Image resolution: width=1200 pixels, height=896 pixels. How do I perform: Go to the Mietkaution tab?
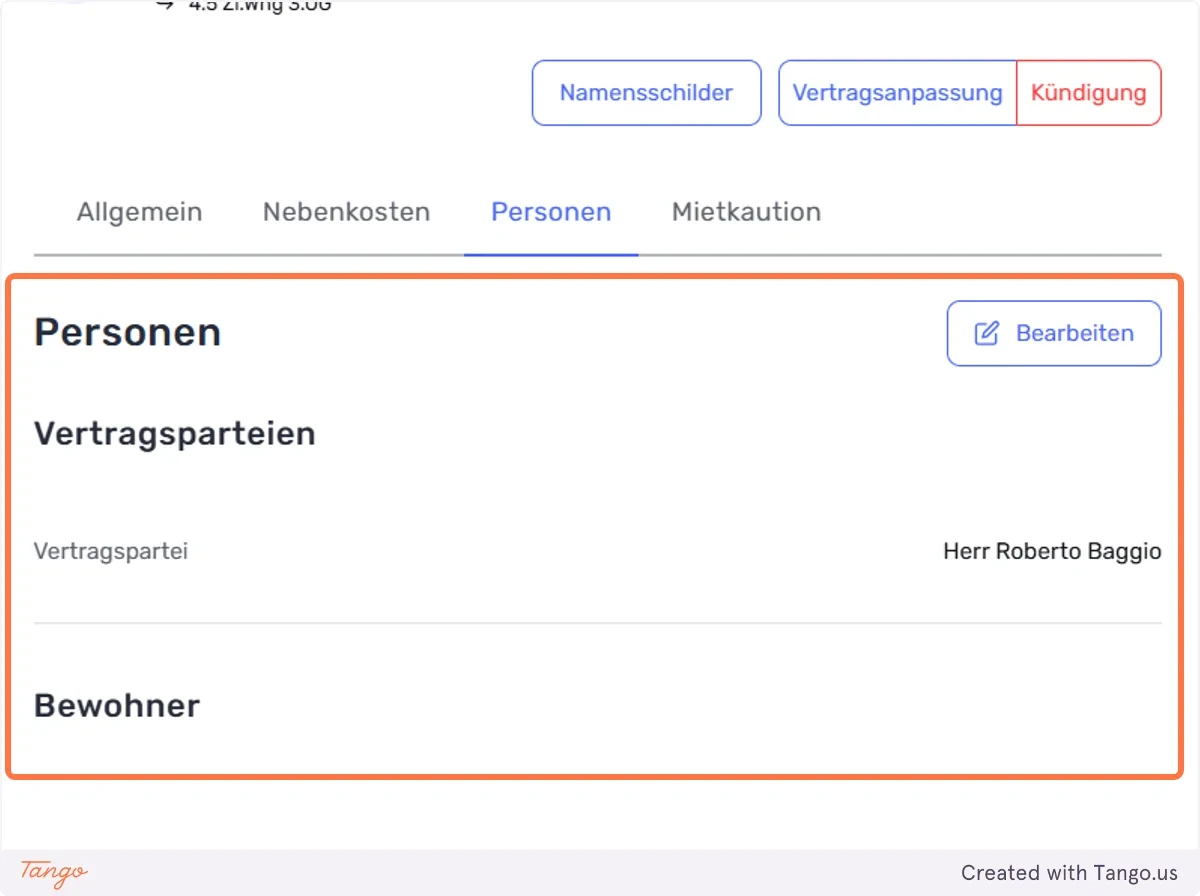point(746,212)
